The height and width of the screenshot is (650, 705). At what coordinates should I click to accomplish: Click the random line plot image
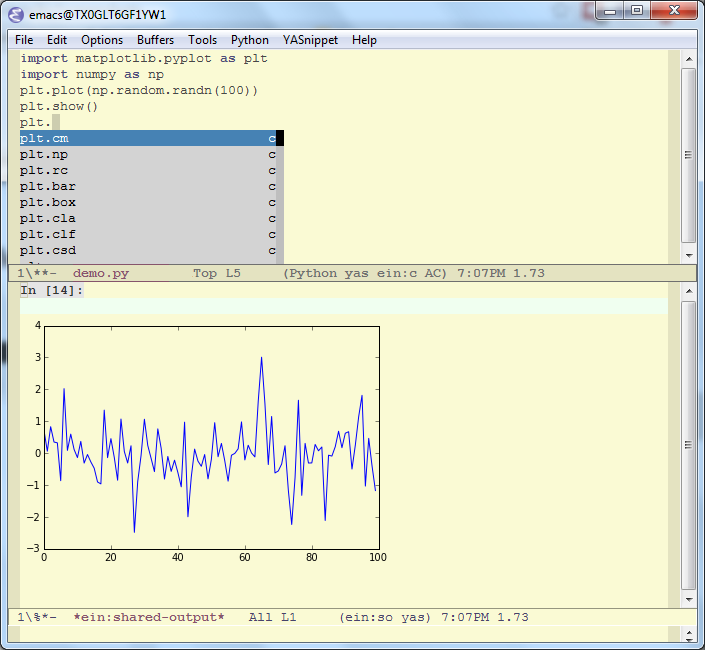(210, 440)
